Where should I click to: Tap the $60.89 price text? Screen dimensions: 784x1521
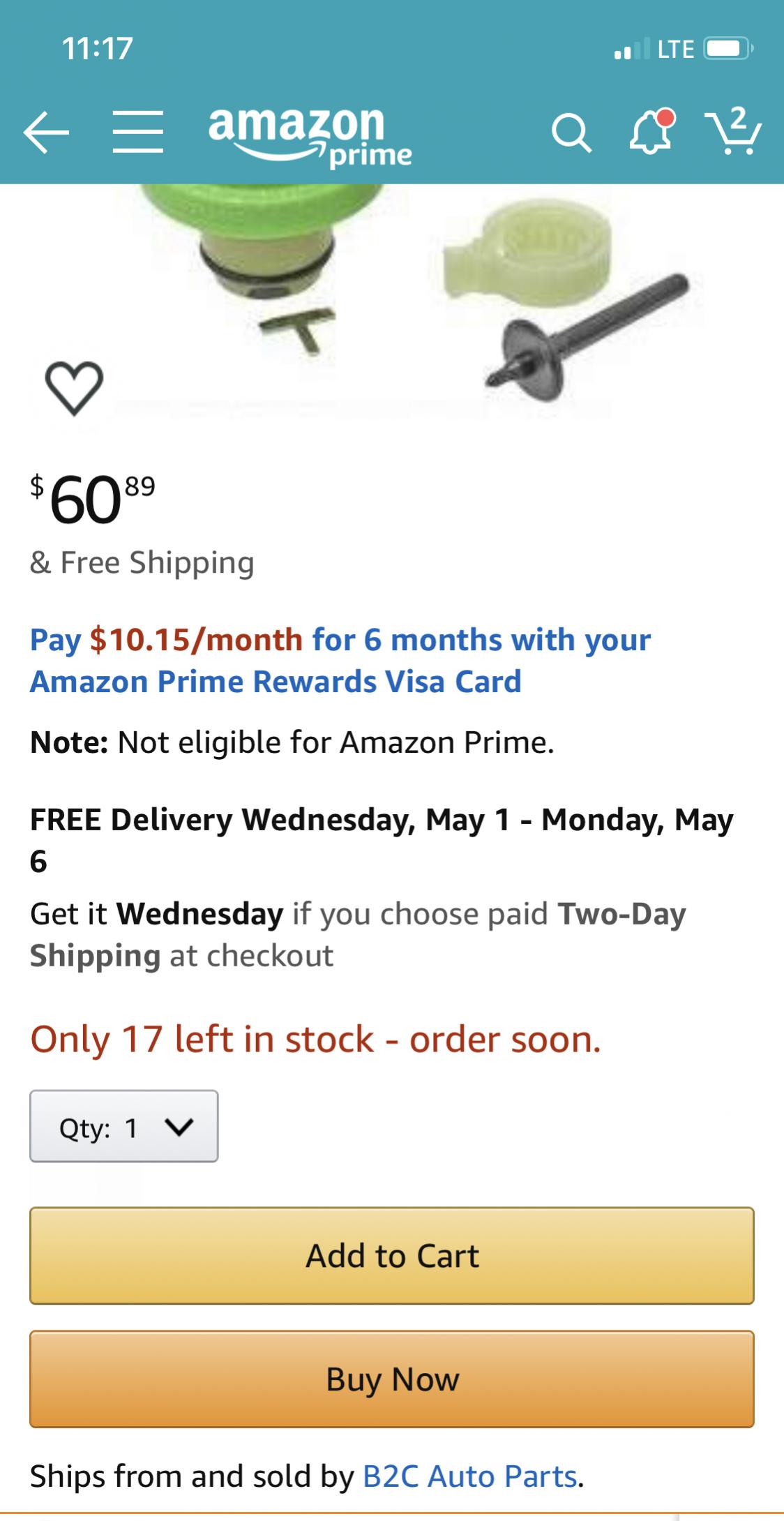(93, 498)
